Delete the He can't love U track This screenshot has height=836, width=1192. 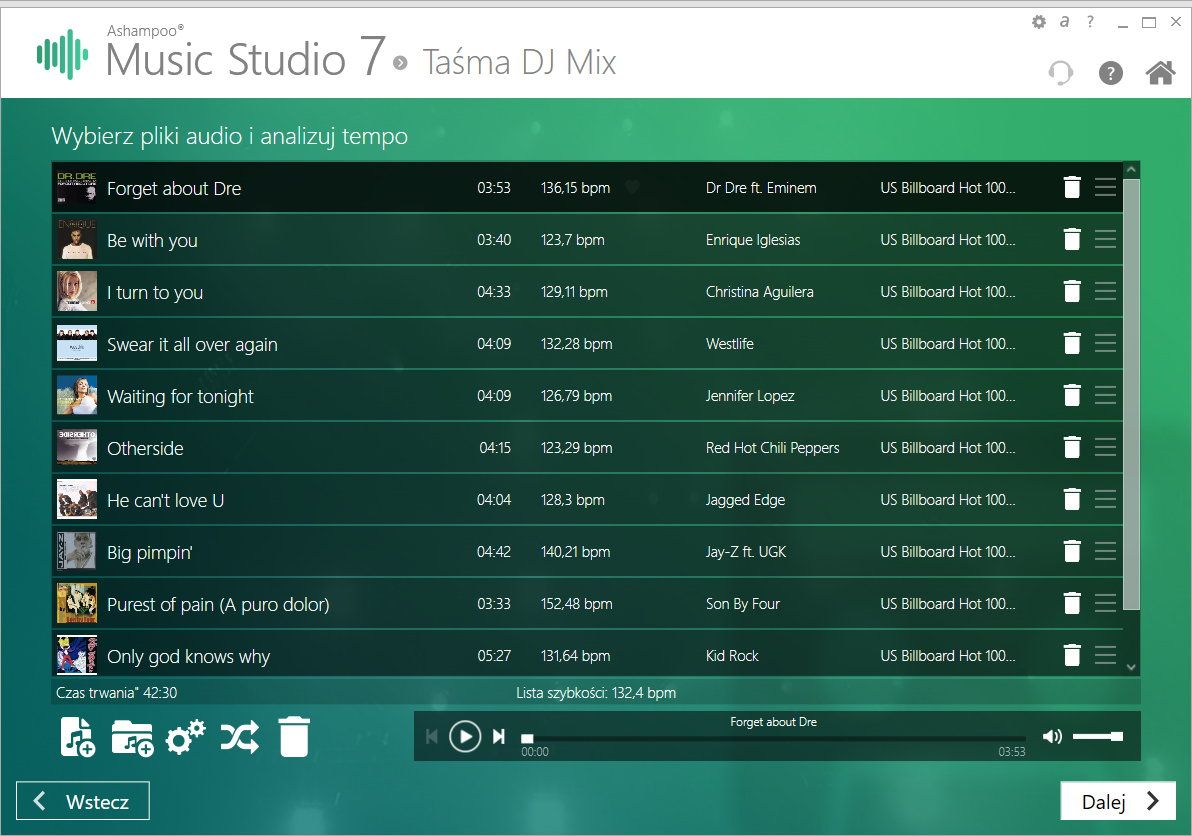click(x=1072, y=499)
